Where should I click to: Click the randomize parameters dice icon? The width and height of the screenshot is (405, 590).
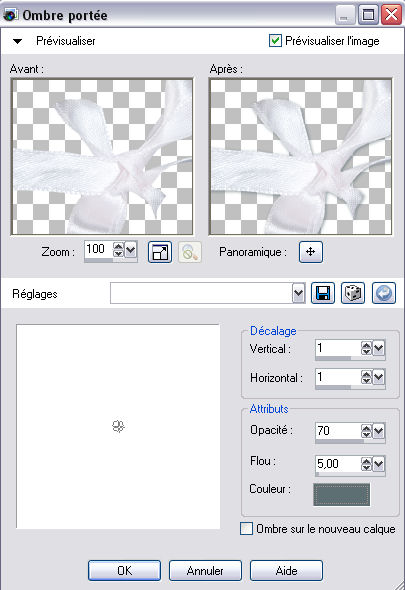click(x=353, y=293)
